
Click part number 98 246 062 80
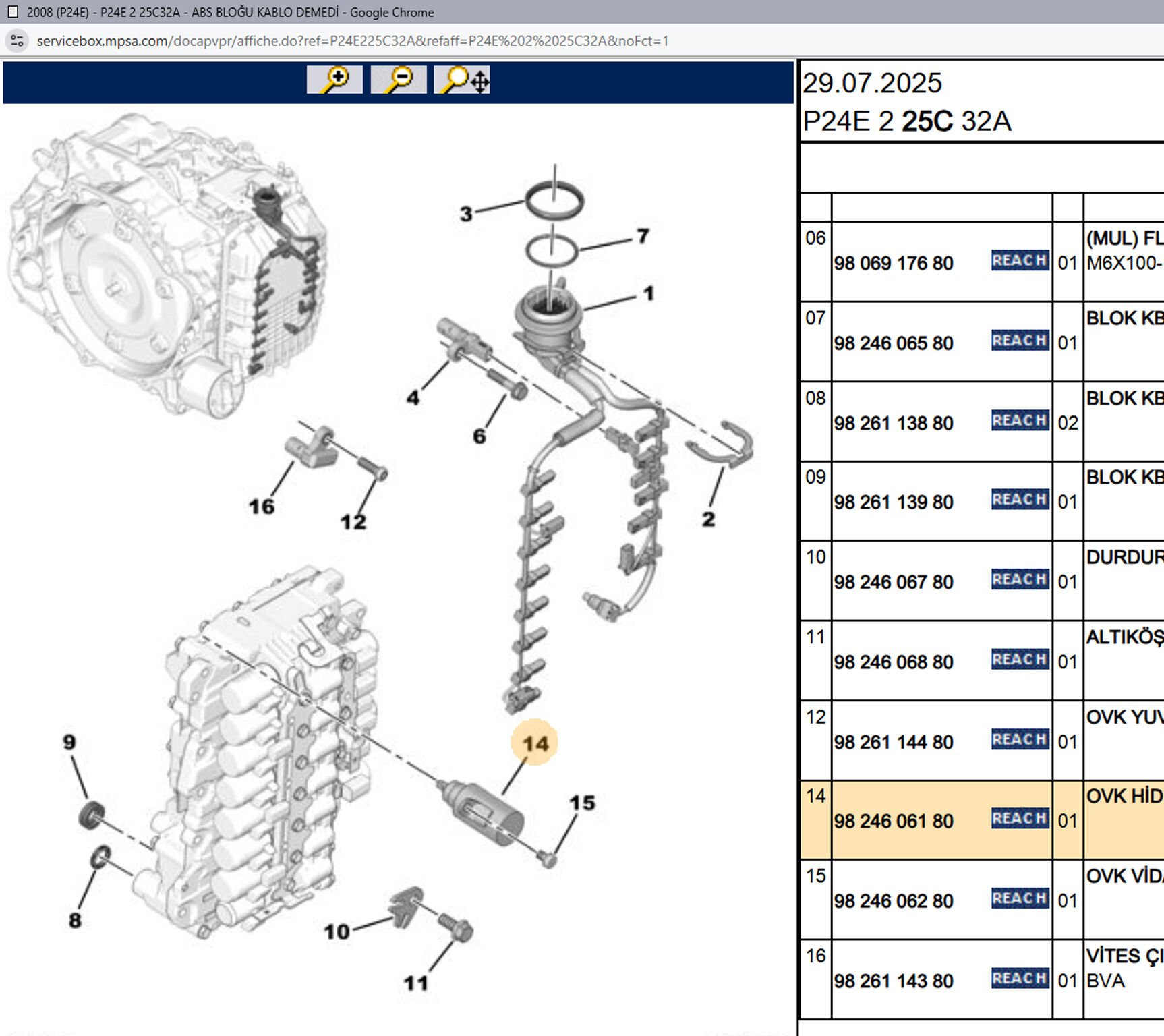click(x=894, y=901)
